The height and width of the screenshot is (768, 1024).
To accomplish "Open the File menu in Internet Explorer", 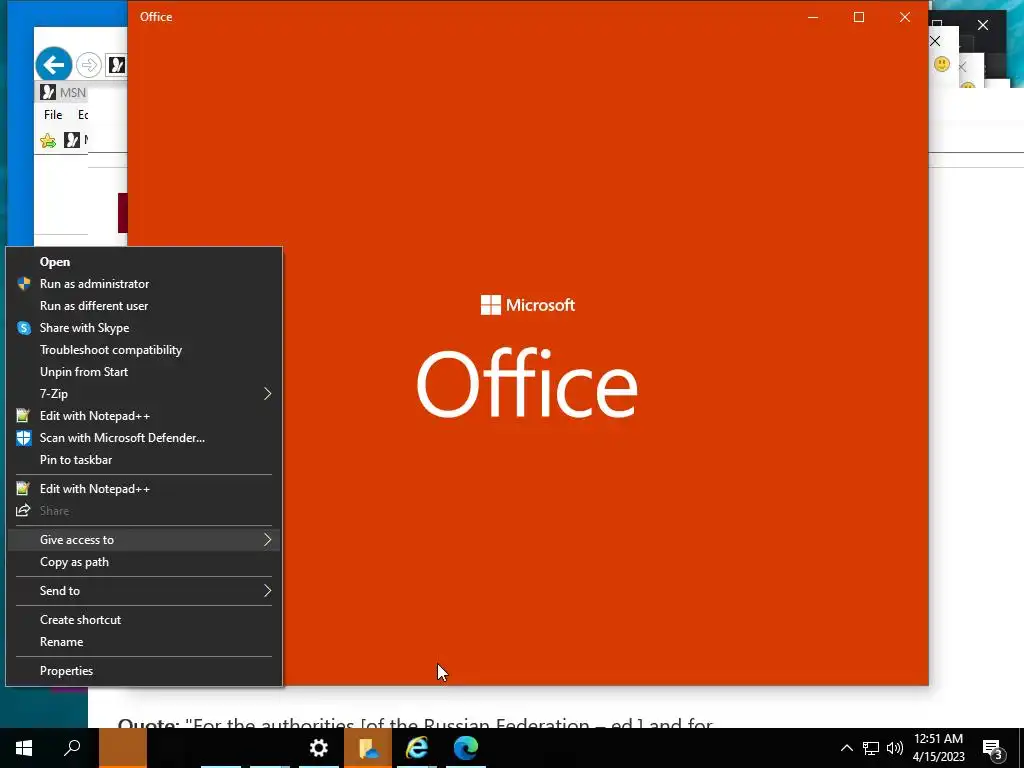I will point(53,115).
